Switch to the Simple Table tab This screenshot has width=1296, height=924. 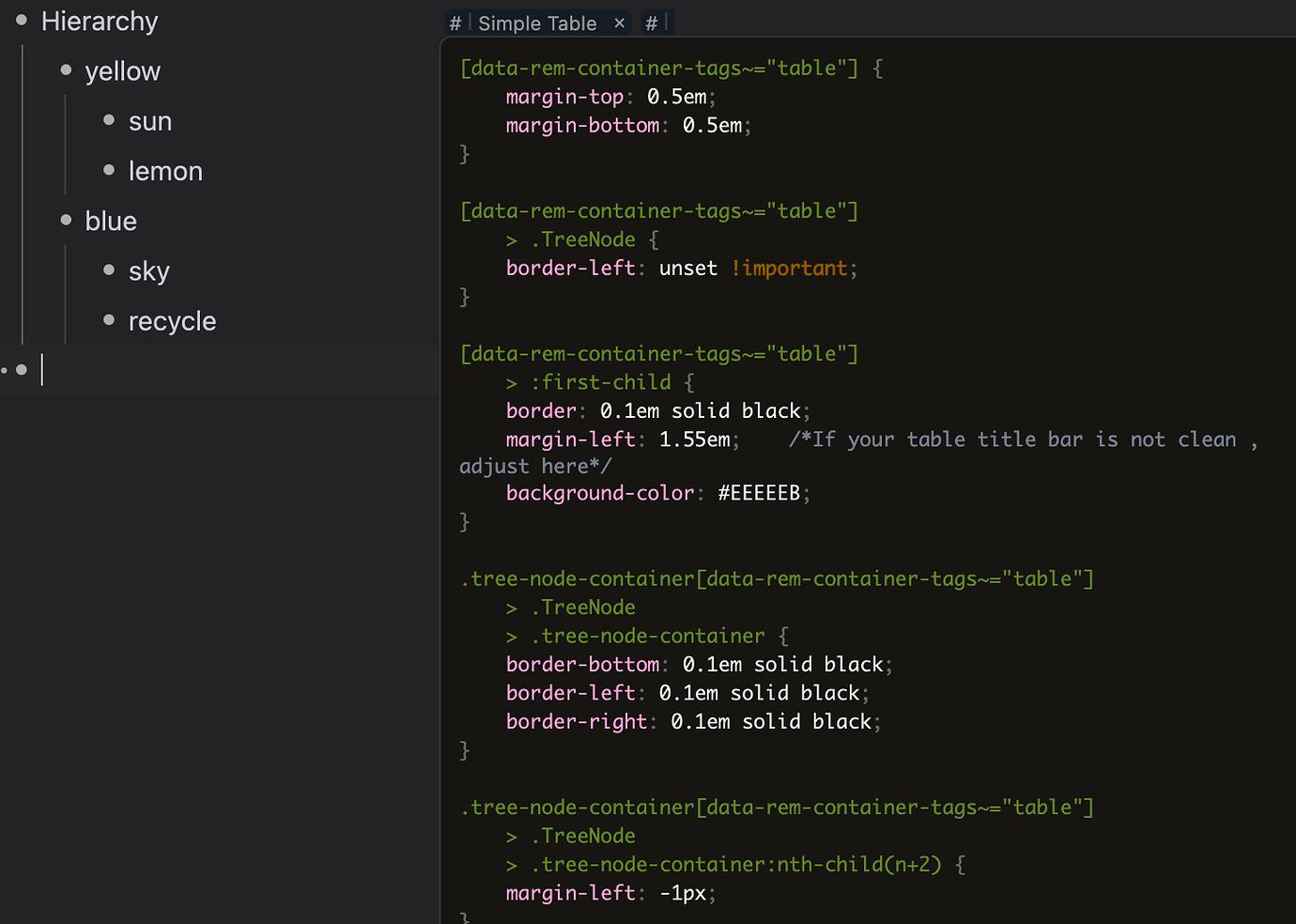point(536,23)
